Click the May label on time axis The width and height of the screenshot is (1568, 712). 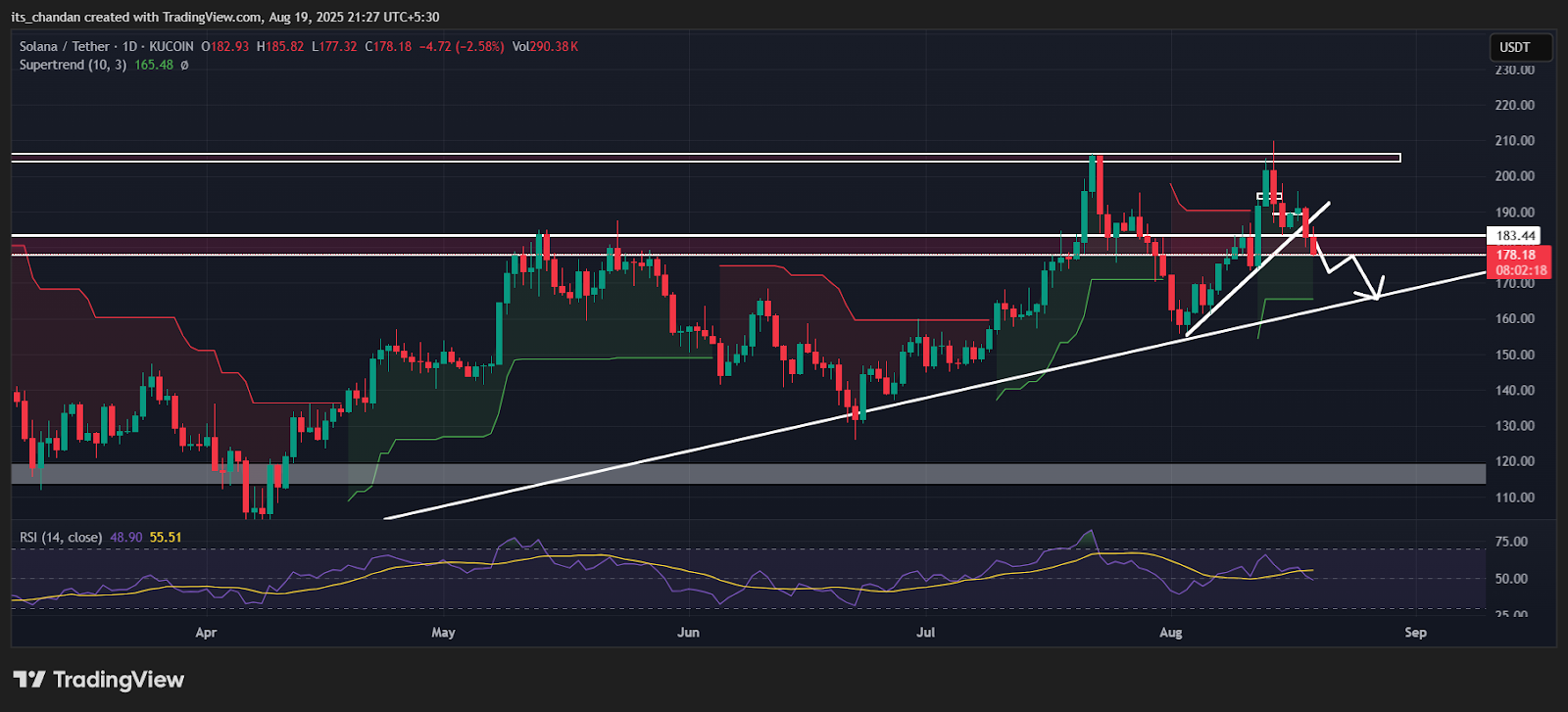(x=443, y=633)
